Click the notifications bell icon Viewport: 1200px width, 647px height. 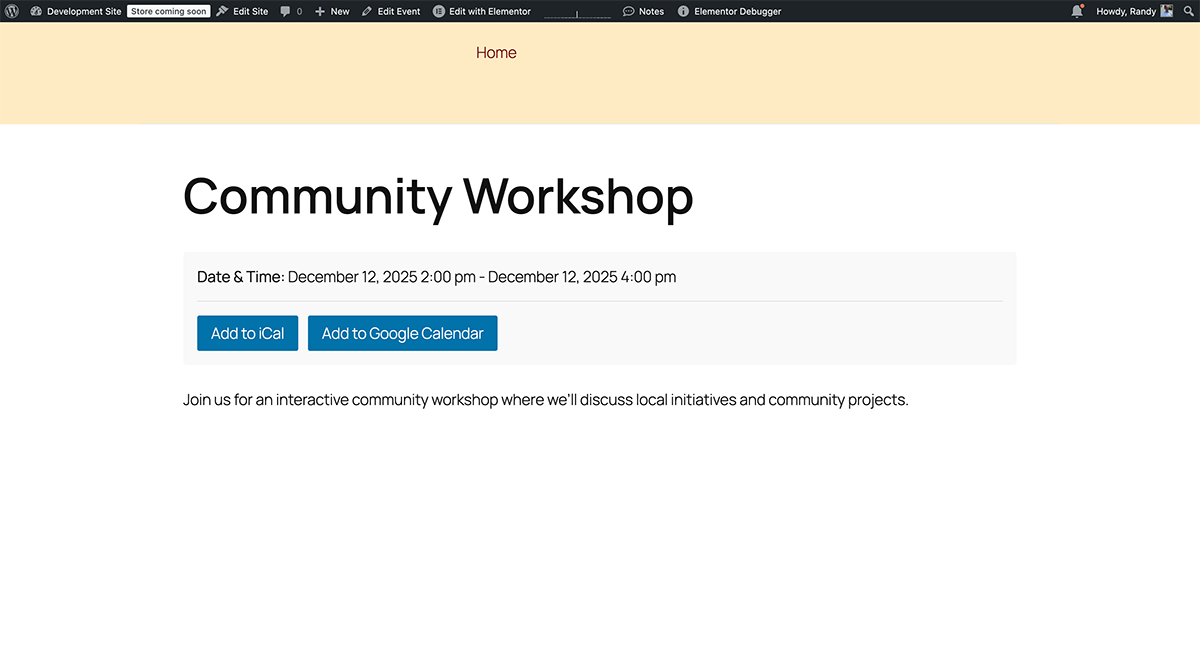pos(1077,11)
